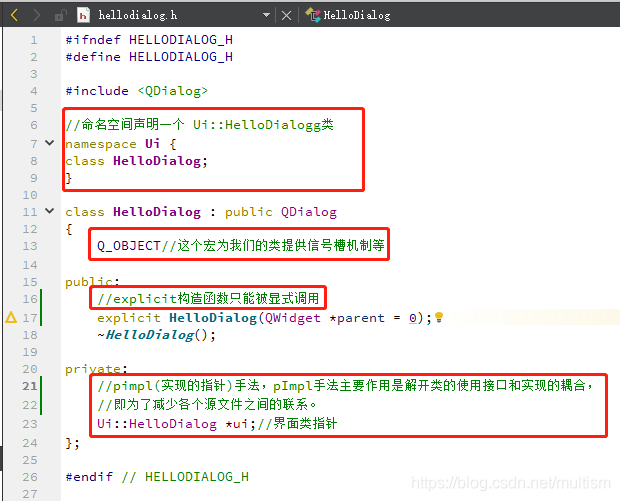Go back using the yellow left arrow
620x501 pixels.
click(14, 15)
